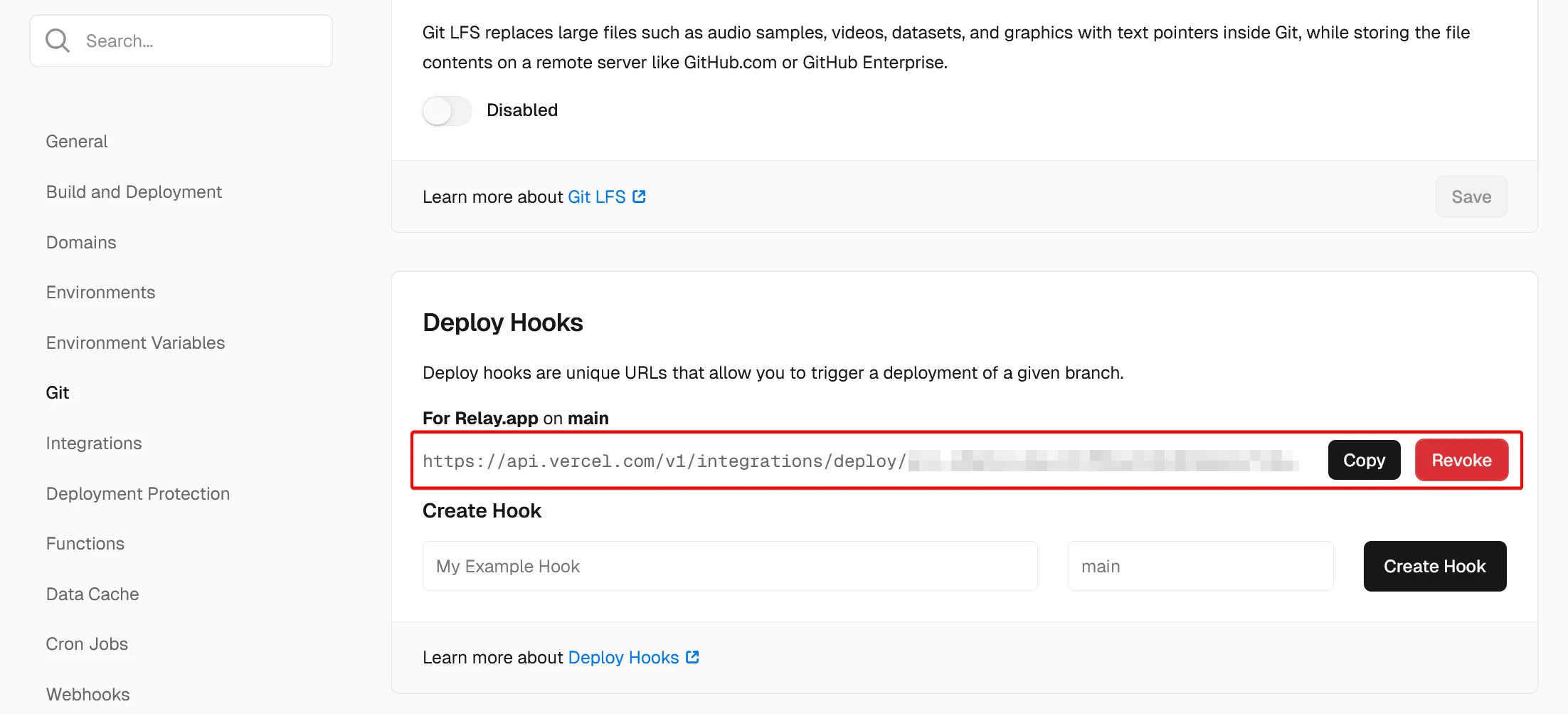Click the Save button for Git LFS
The height and width of the screenshot is (714, 1568).
pos(1471,196)
